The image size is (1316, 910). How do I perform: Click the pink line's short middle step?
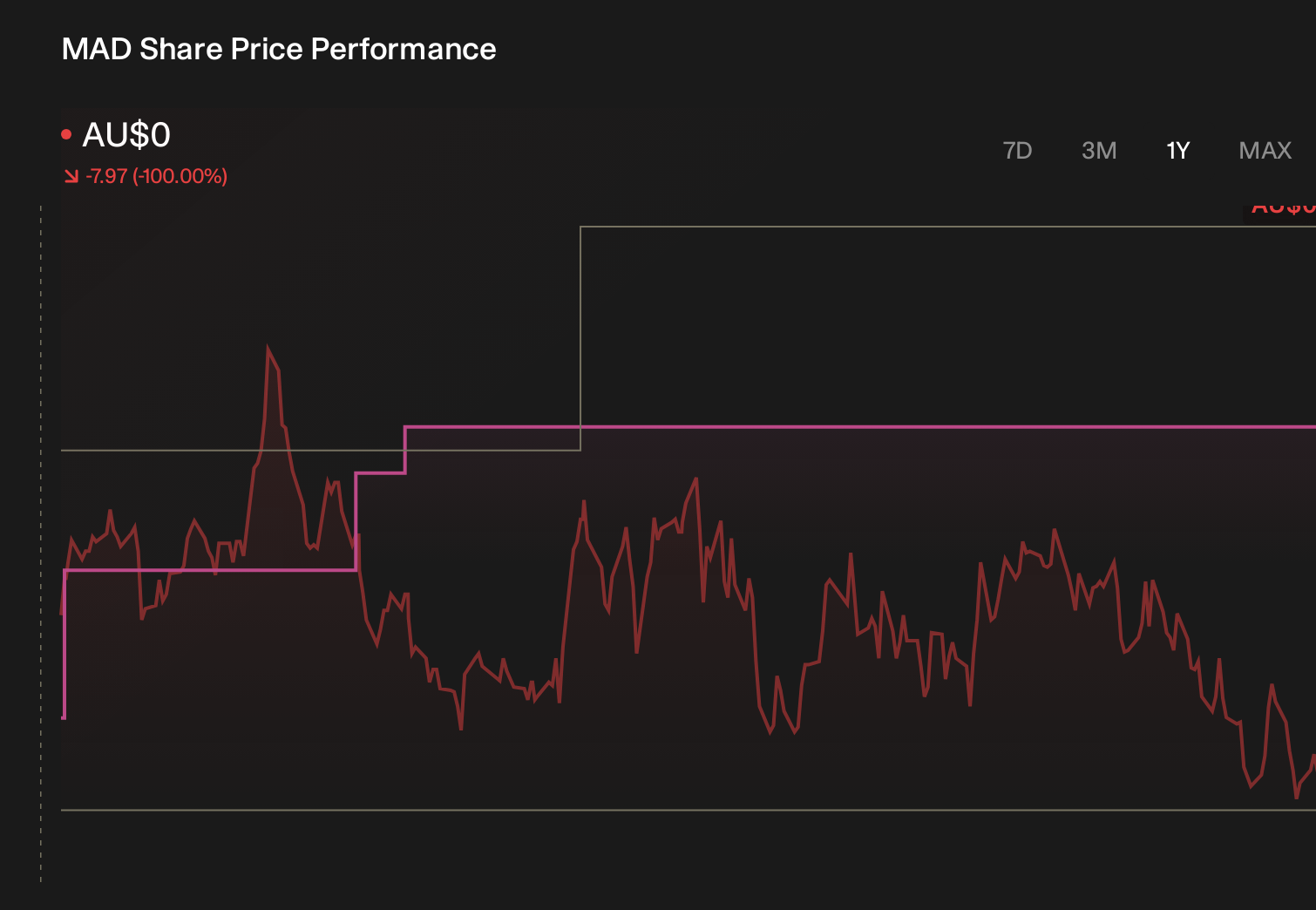pyautogui.click(x=380, y=473)
